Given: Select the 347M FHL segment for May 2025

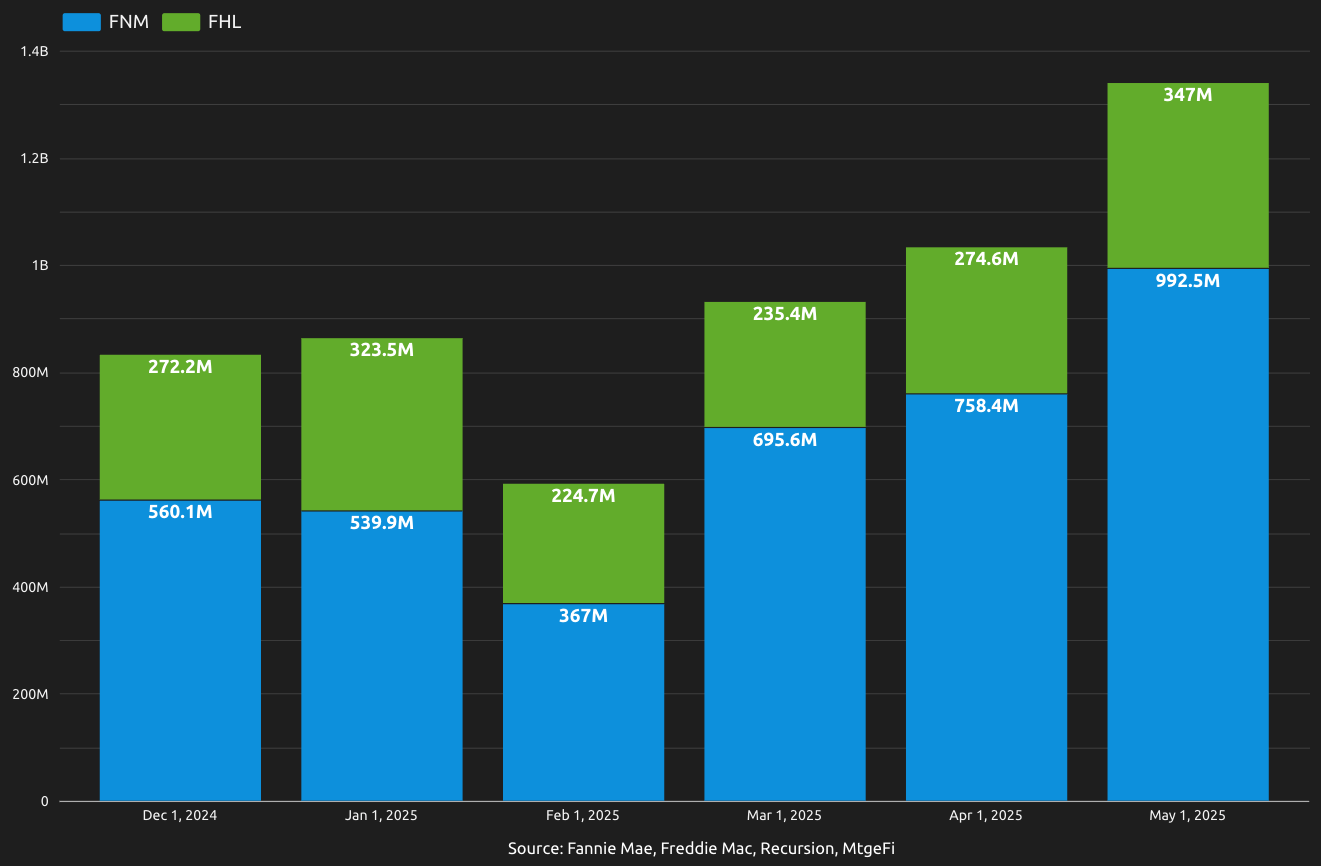Looking at the screenshot, I should [1186, 170].
